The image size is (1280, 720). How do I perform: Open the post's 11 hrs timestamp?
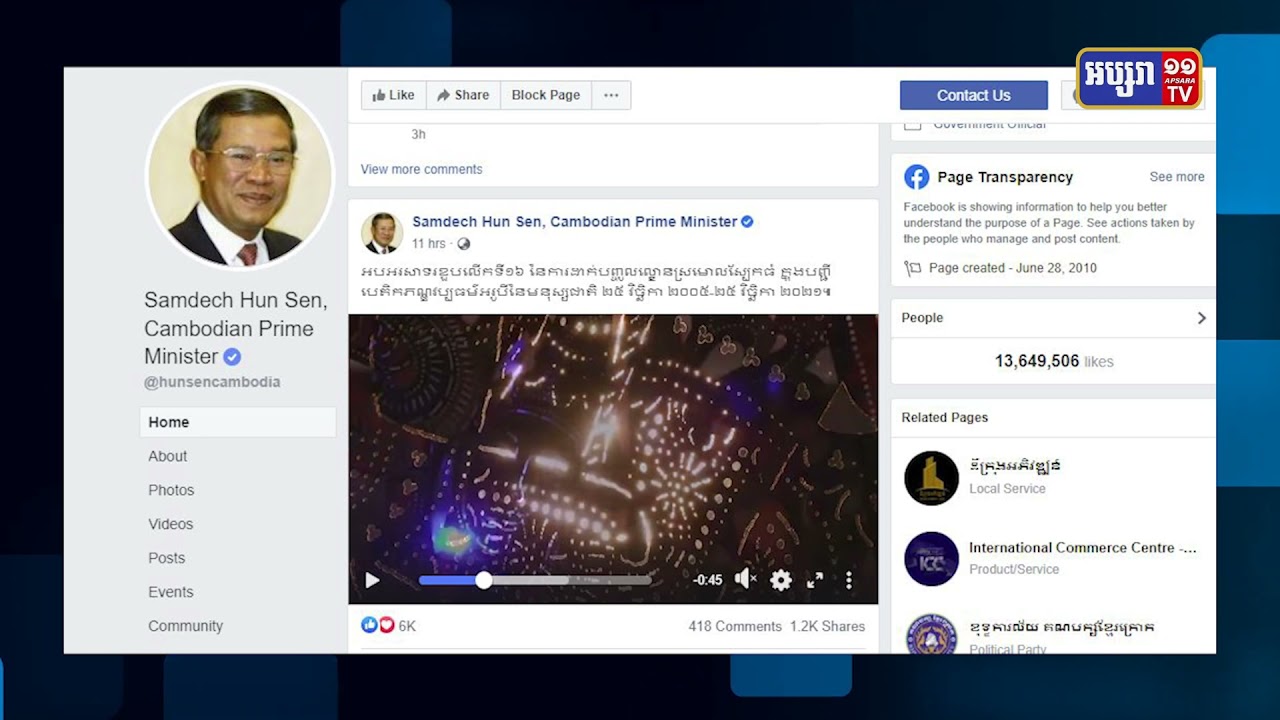429,244
